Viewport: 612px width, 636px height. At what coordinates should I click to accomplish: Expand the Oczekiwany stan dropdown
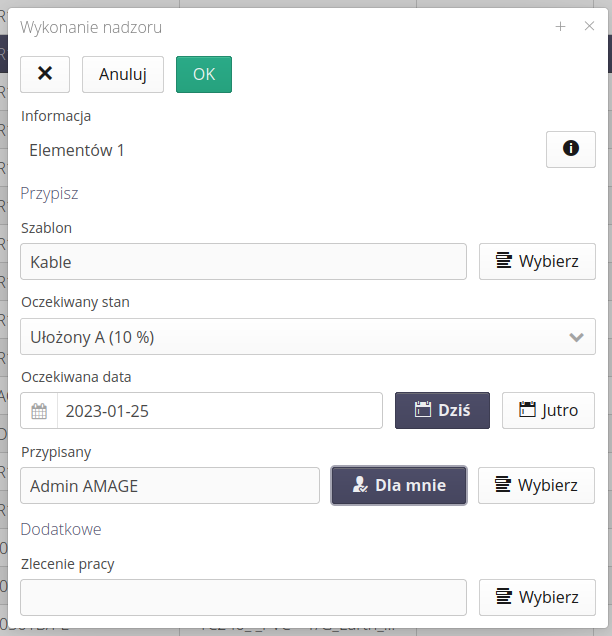click(308, 337)
